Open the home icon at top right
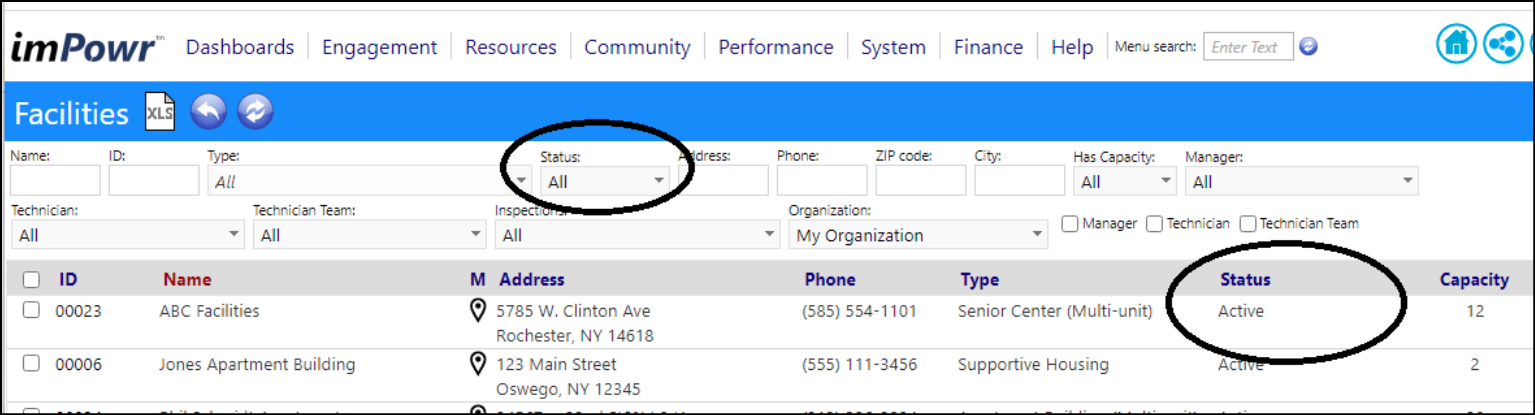The height and width of the screenshot is (415, 1535). [1457, 45]
